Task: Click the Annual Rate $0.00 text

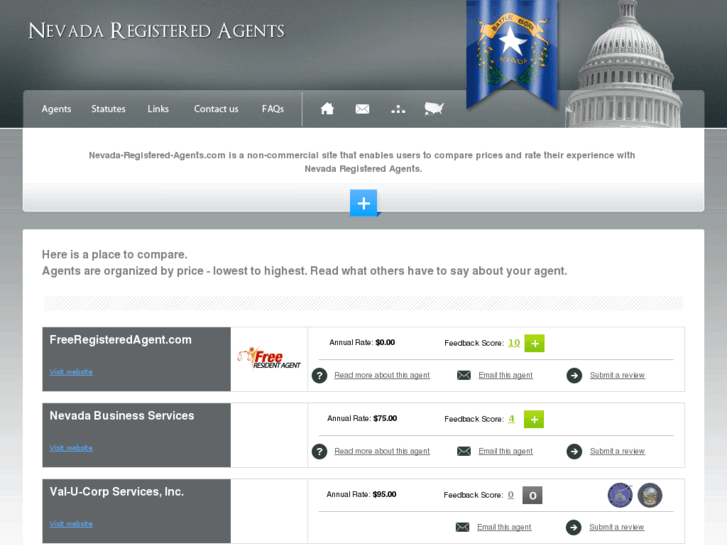Action: [362, 343]
